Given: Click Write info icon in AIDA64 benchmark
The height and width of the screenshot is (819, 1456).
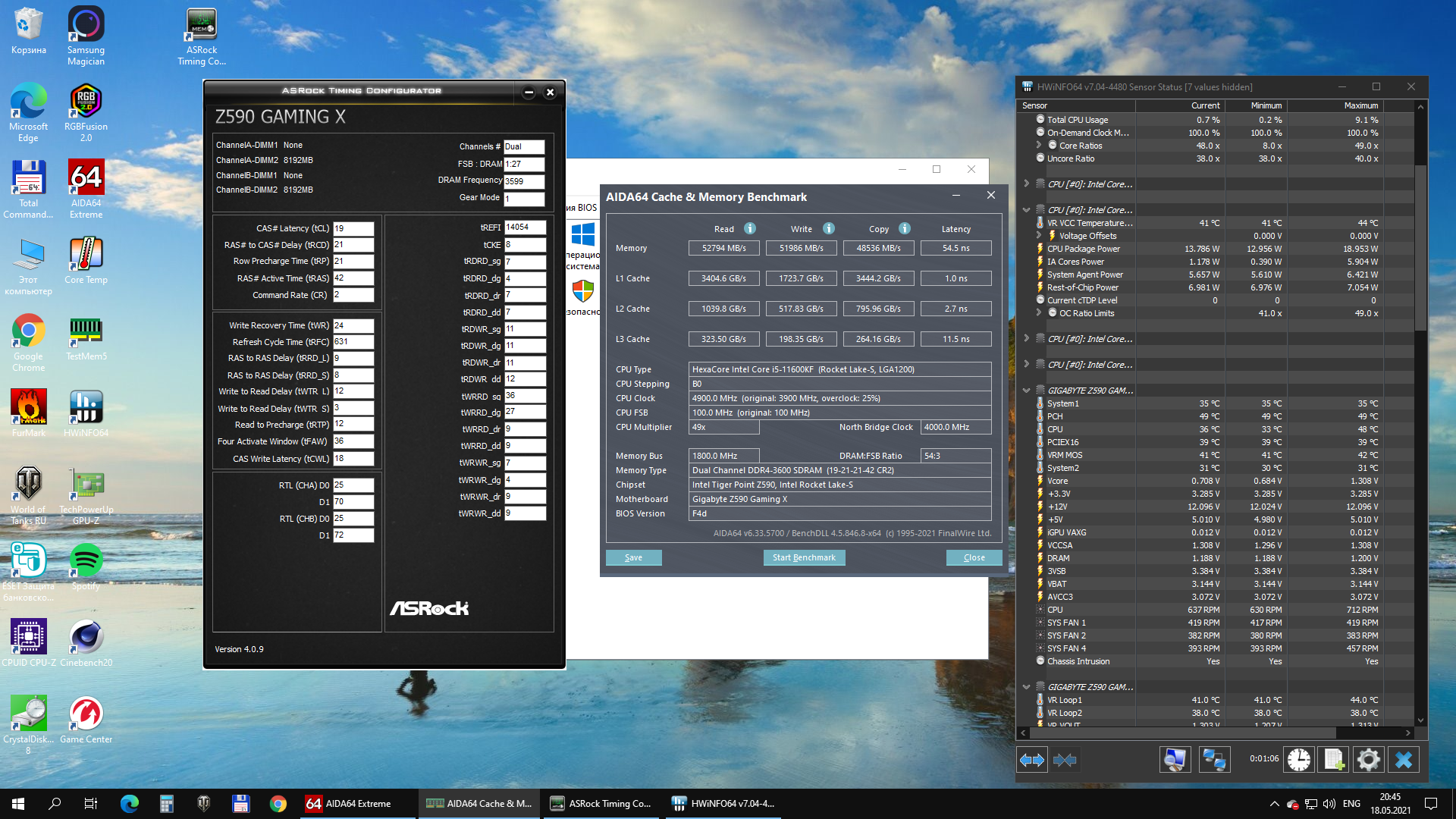Looking at the screenshot, I should [x=828, y=228].
